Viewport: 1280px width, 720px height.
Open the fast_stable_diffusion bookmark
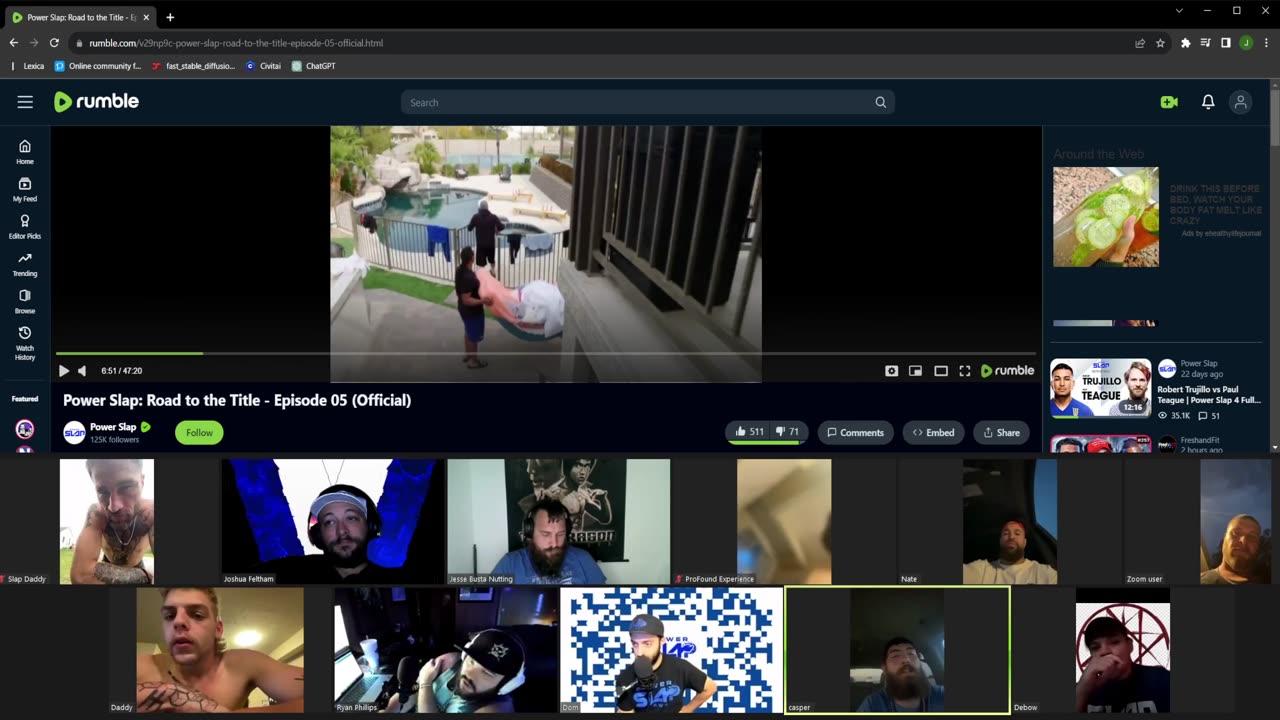click(x=193, y=66)
